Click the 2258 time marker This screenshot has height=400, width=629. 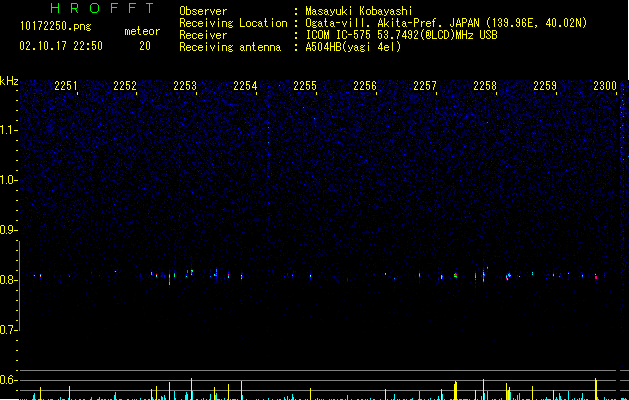tap(485, 86)
